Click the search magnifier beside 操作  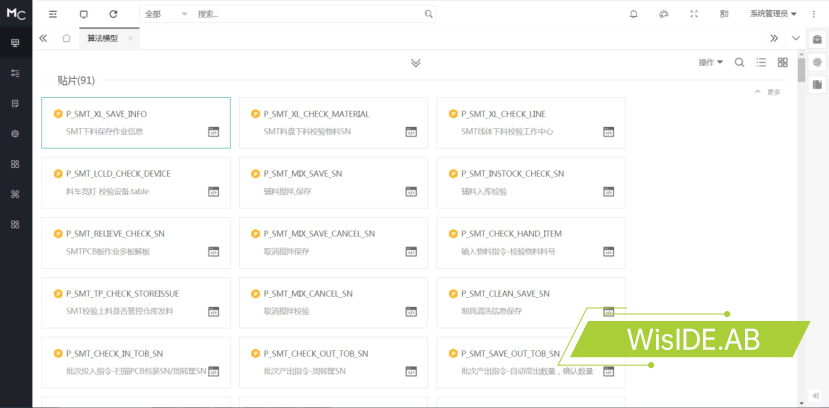click(739, 62)
